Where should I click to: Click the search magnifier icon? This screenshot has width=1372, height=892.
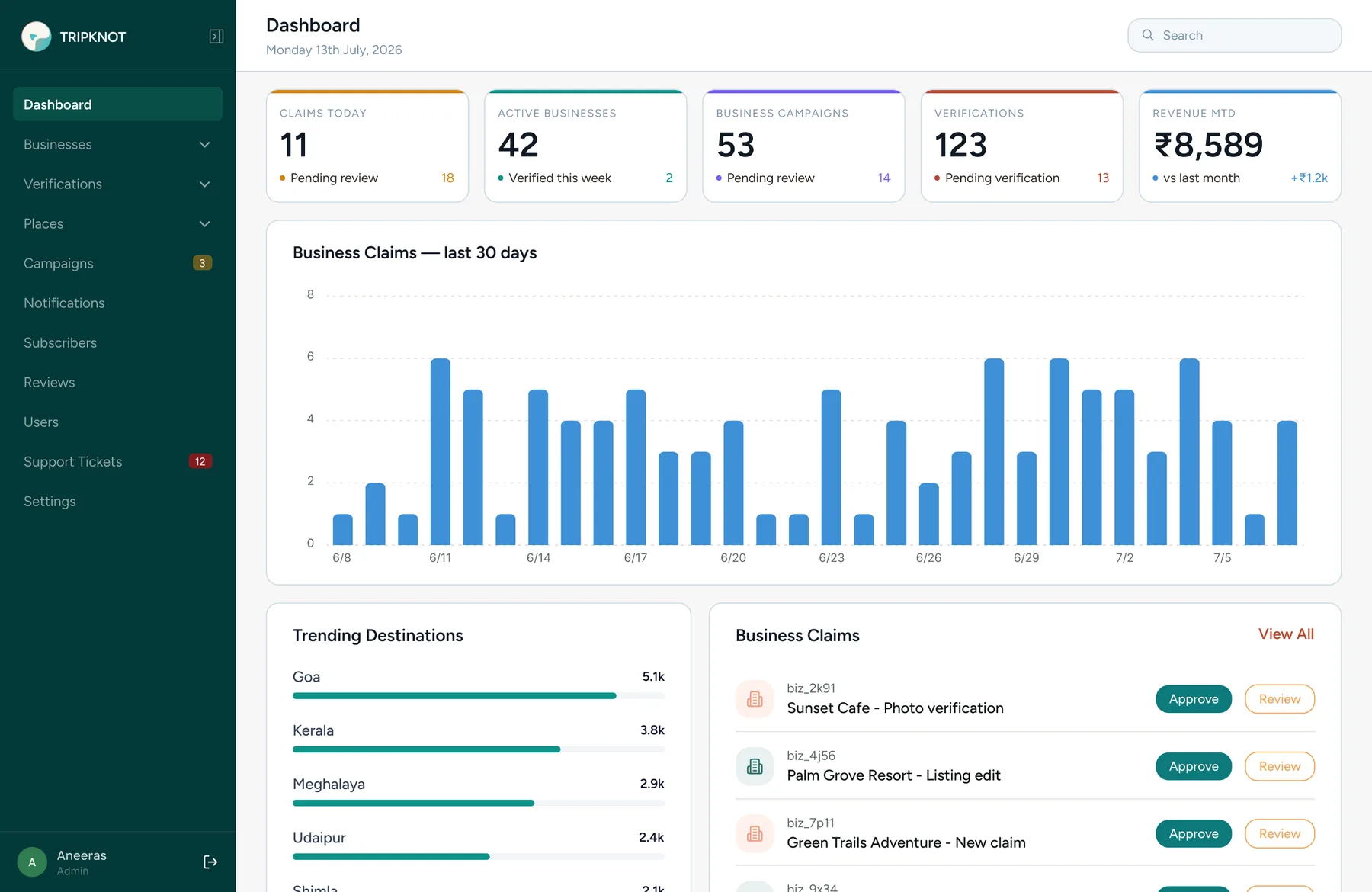(1148, 35)
